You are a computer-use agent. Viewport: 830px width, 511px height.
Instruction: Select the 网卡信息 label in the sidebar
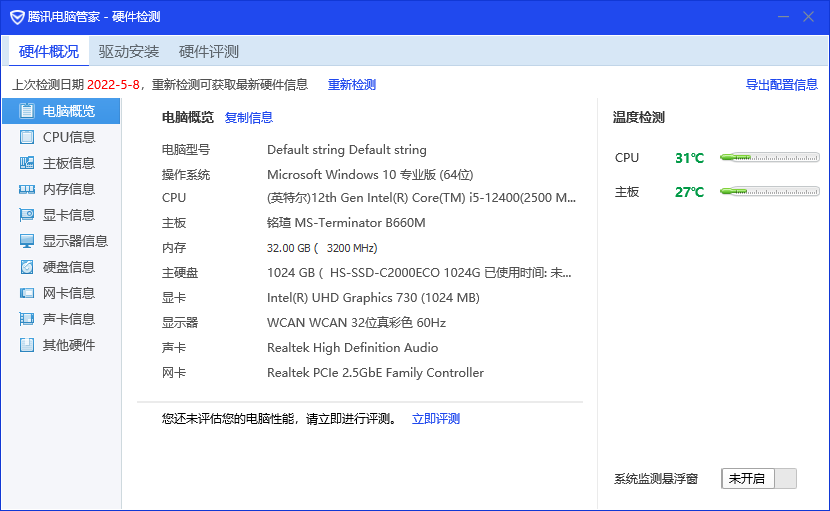[x=69, y=293]
